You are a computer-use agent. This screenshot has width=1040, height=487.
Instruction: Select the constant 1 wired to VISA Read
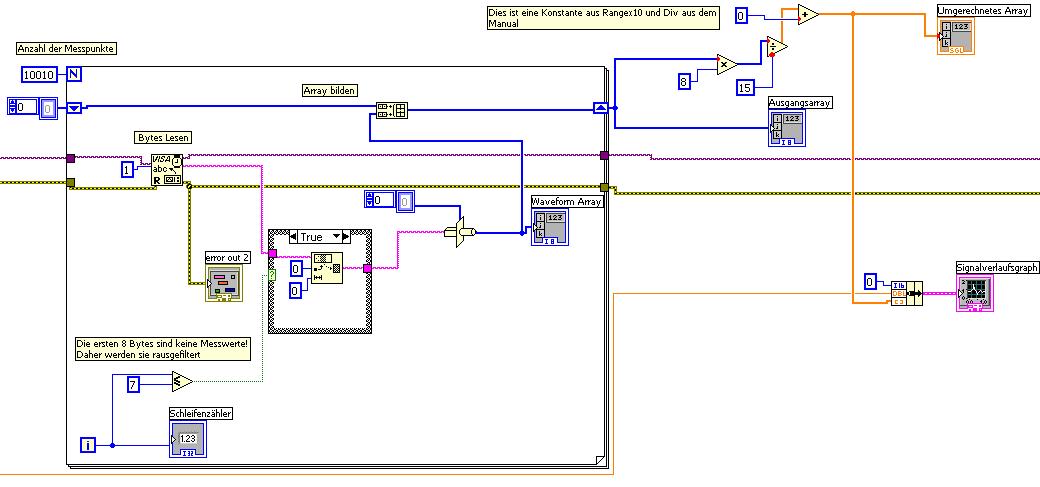[x=128, y=171]
